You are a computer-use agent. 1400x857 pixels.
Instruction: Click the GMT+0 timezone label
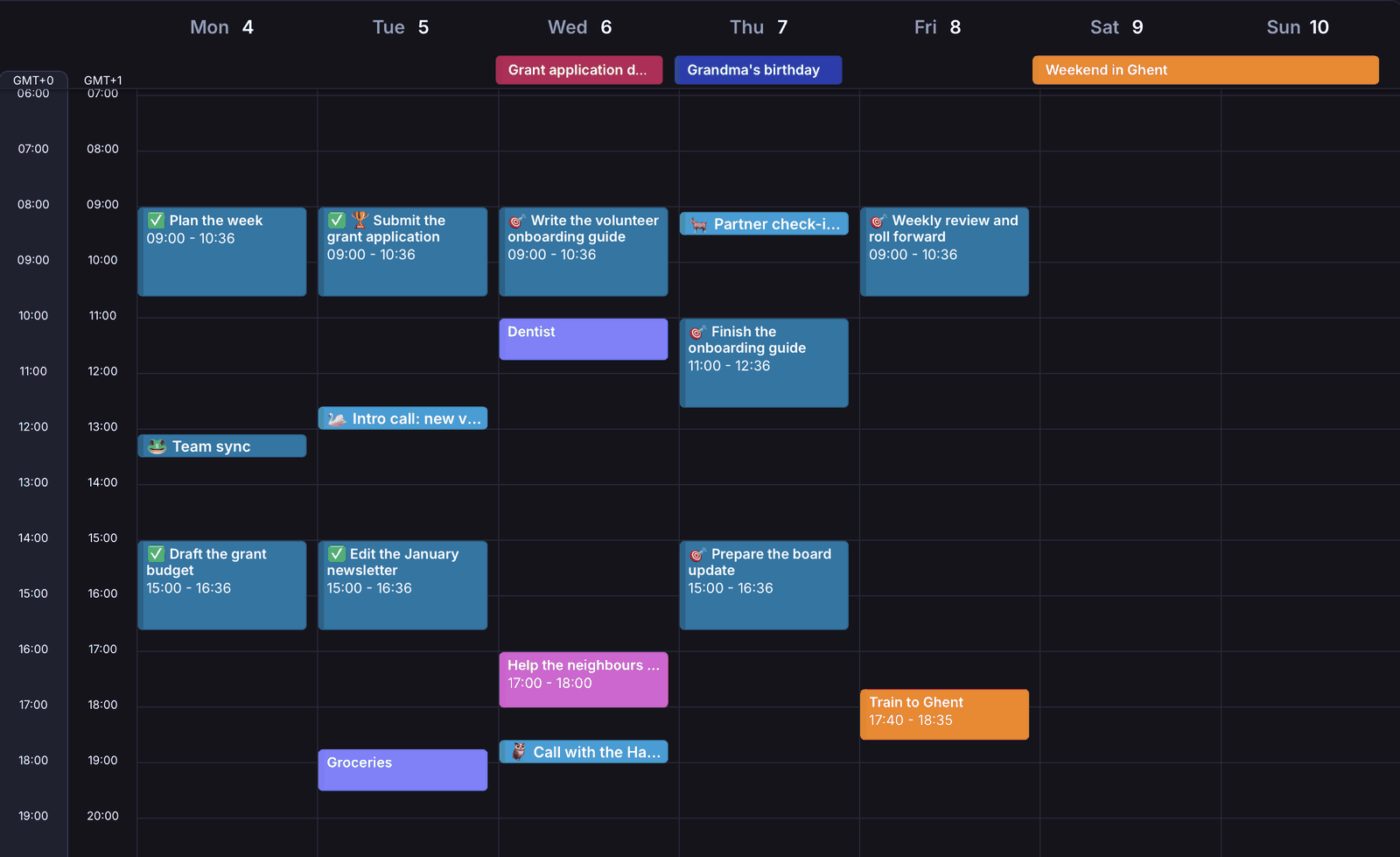tap(33, 80)
